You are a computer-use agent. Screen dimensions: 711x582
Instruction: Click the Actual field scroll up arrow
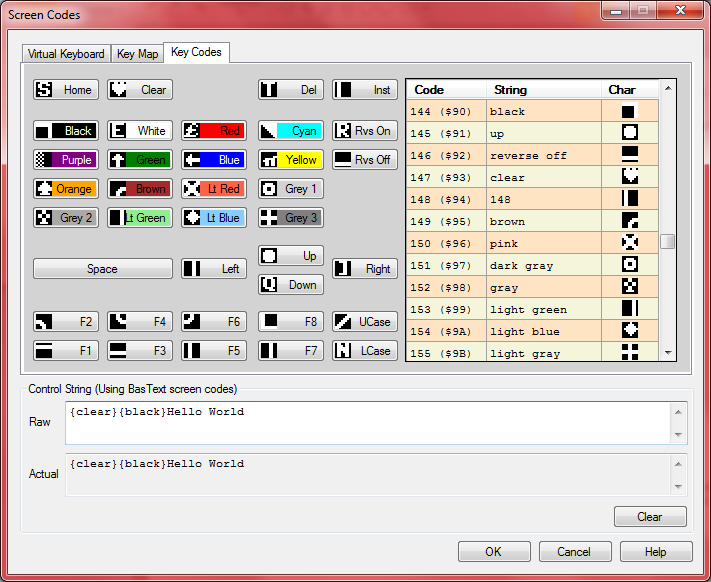[x=678, y=463]
